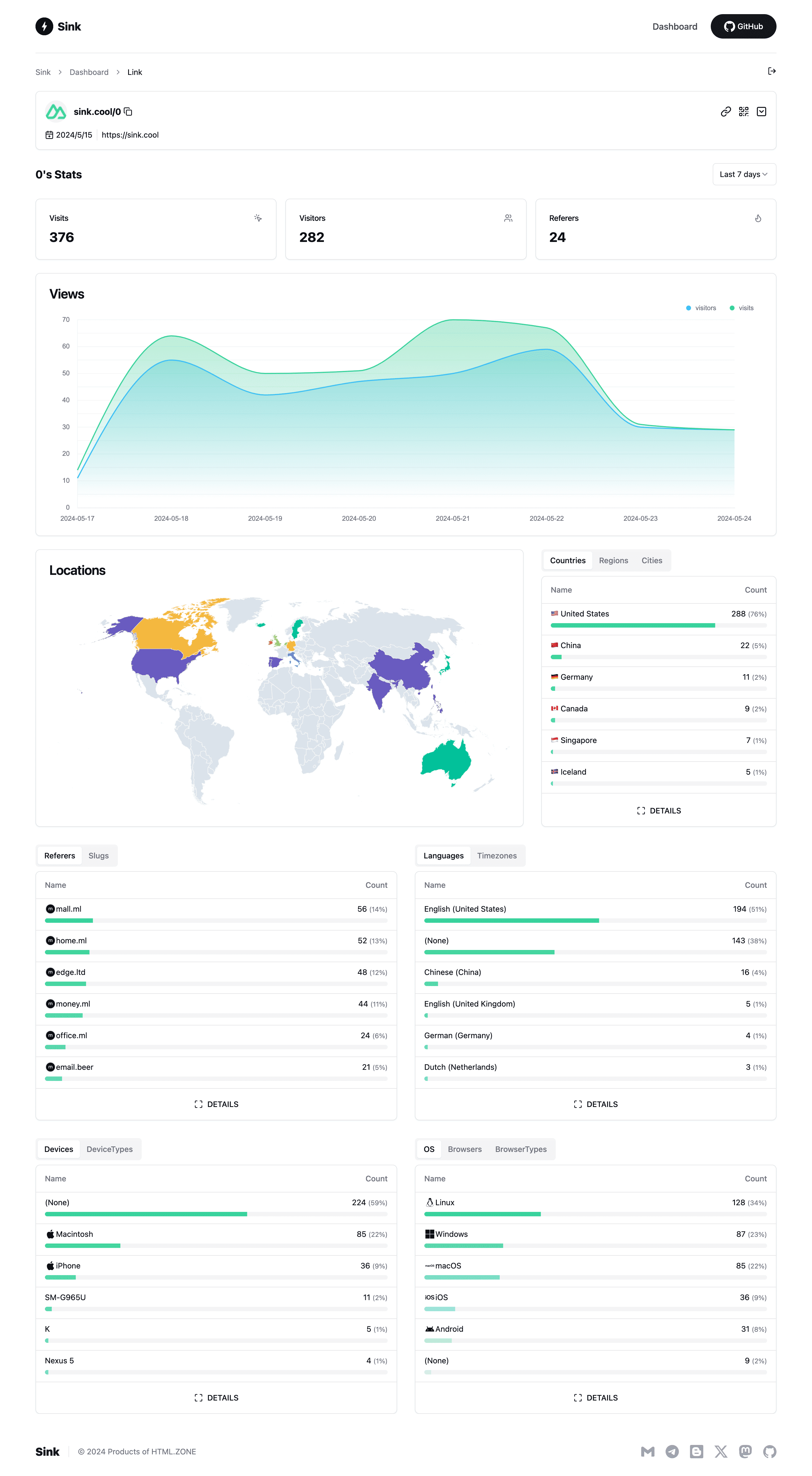812x1476 pixels.
Task: Click the GitHub button
Action: click(x=743, y=26)
